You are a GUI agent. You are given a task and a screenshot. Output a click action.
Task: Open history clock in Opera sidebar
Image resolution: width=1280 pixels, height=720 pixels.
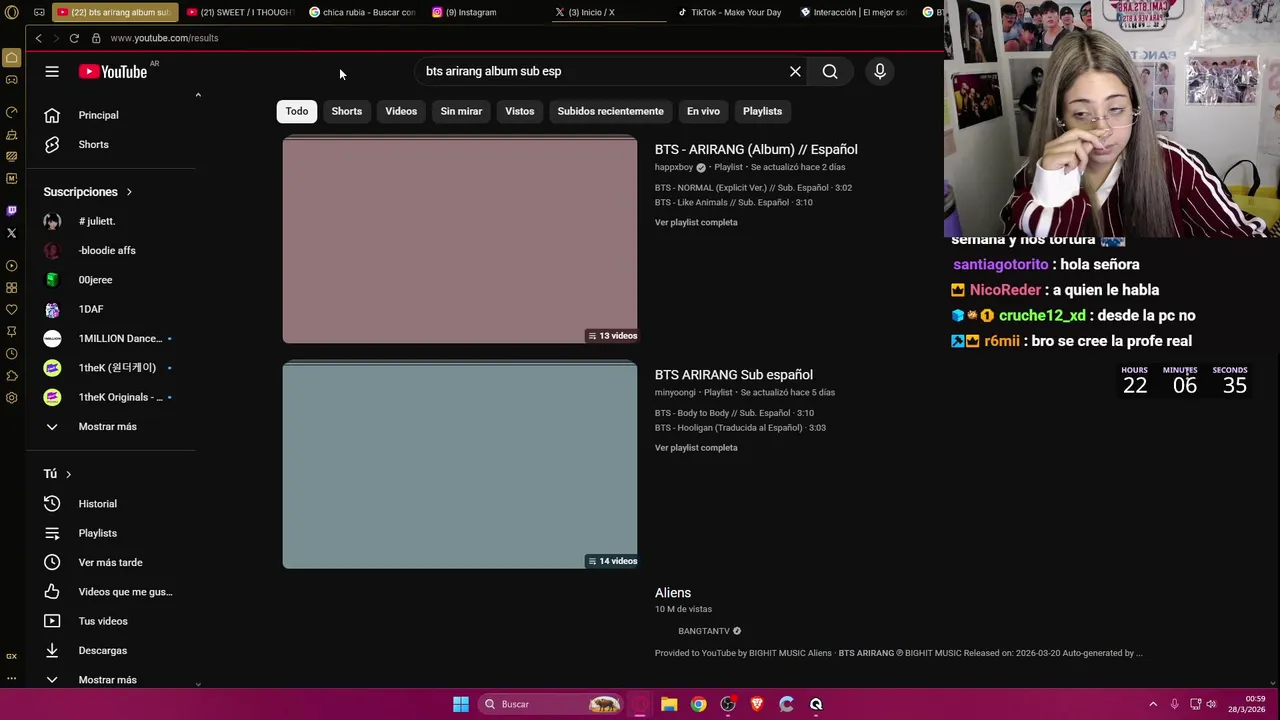[11, 353]
